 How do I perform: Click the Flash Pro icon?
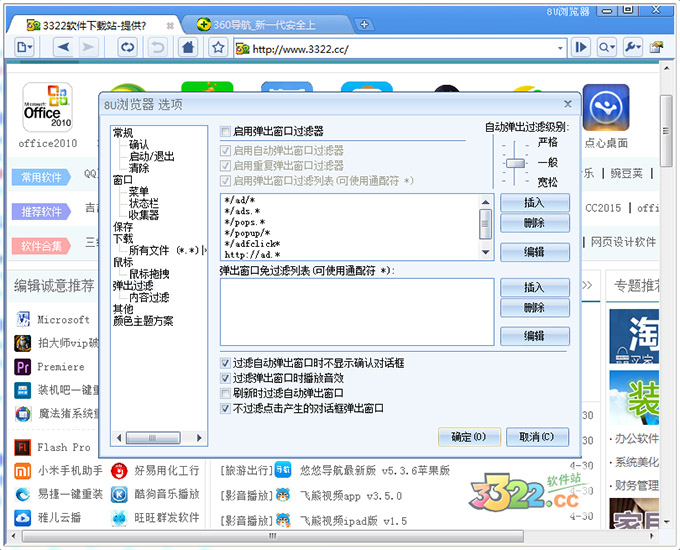tap(23, 447)
